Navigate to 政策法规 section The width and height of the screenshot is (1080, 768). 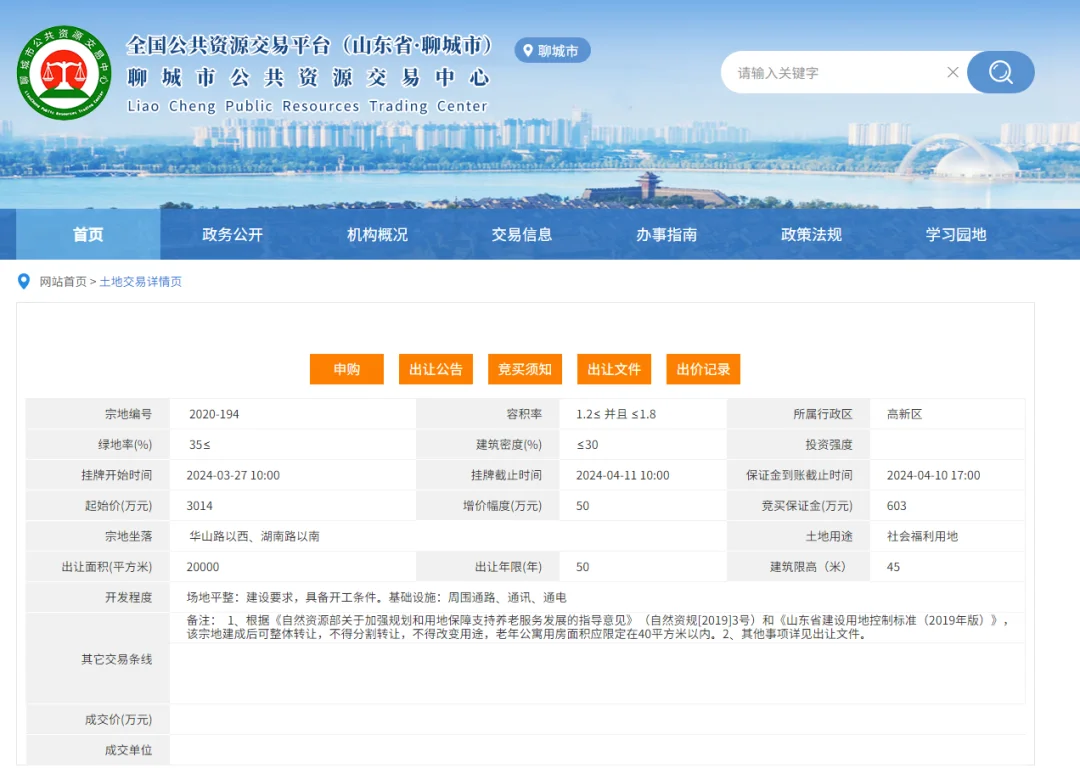click(811, 235)
